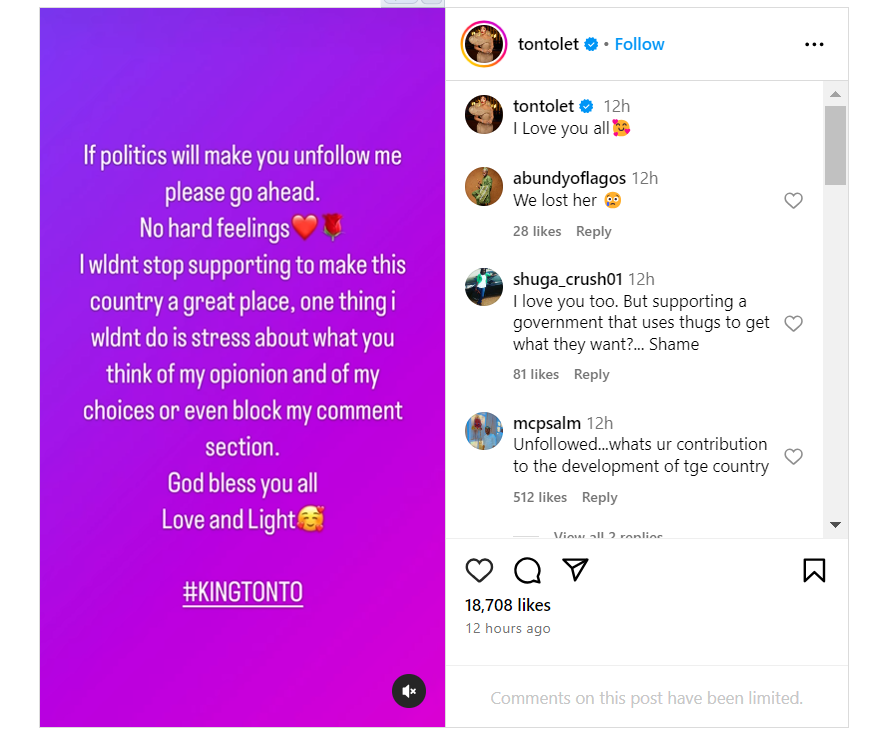
Task: Open shuga_crush01's profile avatar
Action: tap(484, 287)
